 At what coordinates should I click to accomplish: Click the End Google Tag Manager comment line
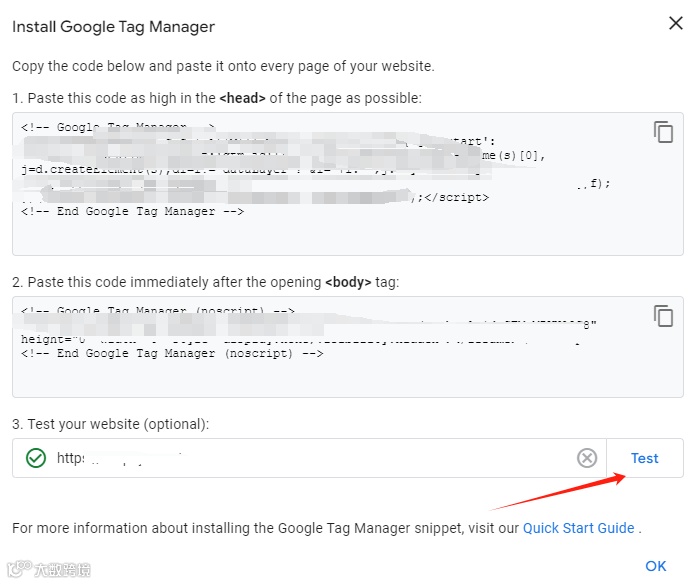coord(132,211)
